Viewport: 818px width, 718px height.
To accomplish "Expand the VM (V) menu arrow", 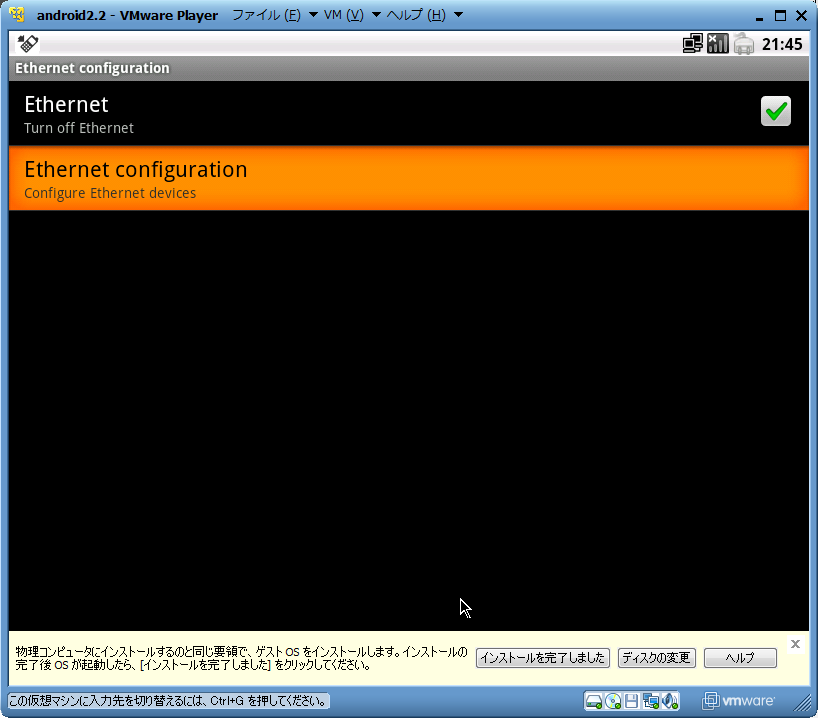I will (376, 15).
